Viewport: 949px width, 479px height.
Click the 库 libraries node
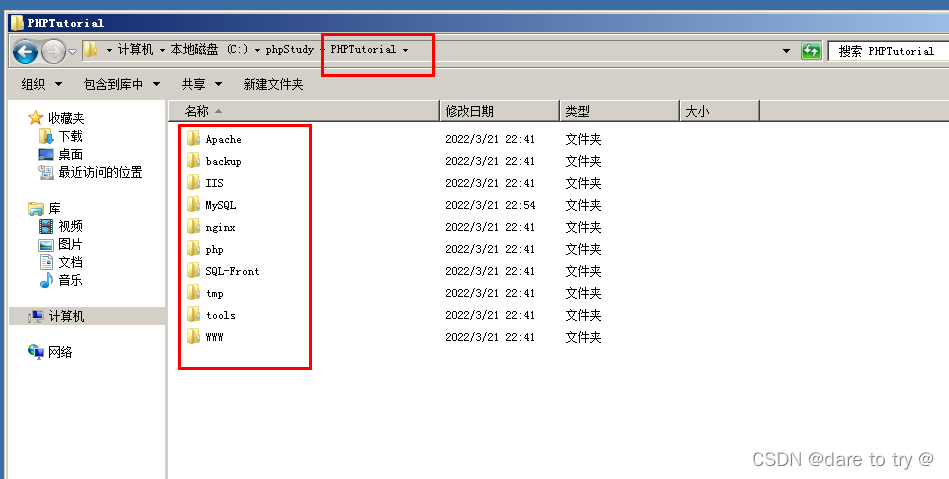click(x=44, y=208)
